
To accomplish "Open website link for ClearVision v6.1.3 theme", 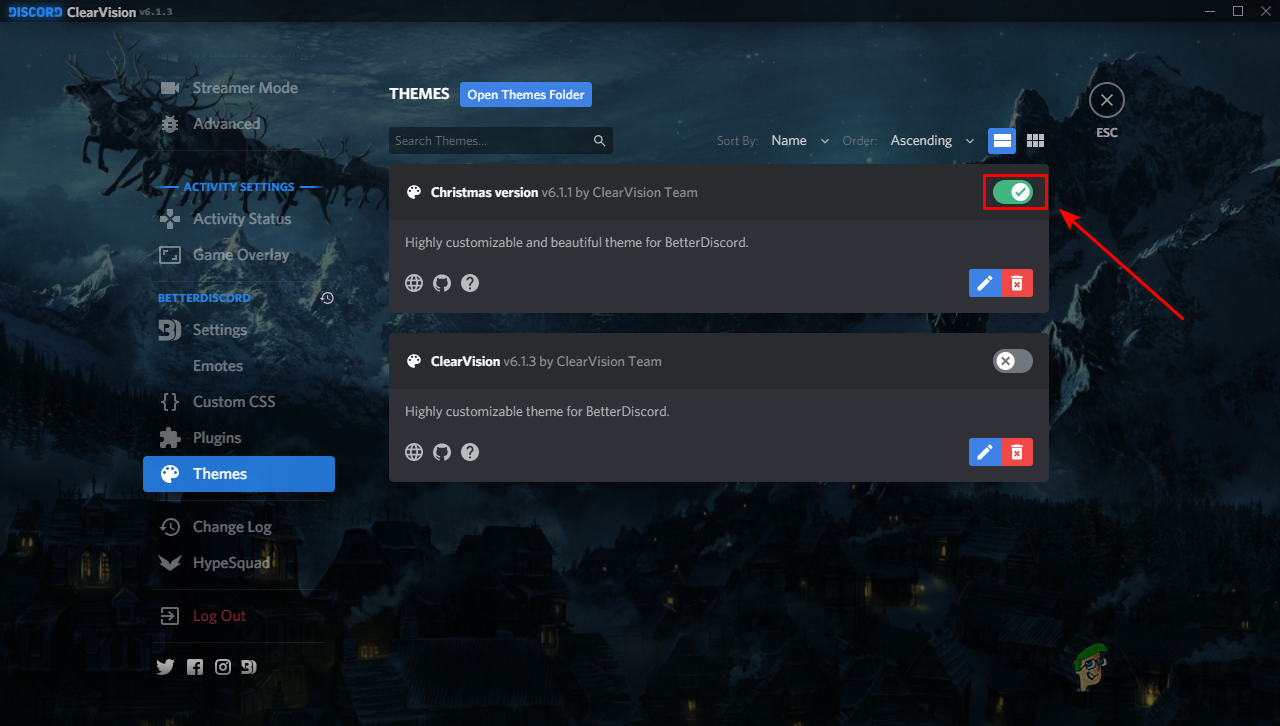I will pos(414,452).
